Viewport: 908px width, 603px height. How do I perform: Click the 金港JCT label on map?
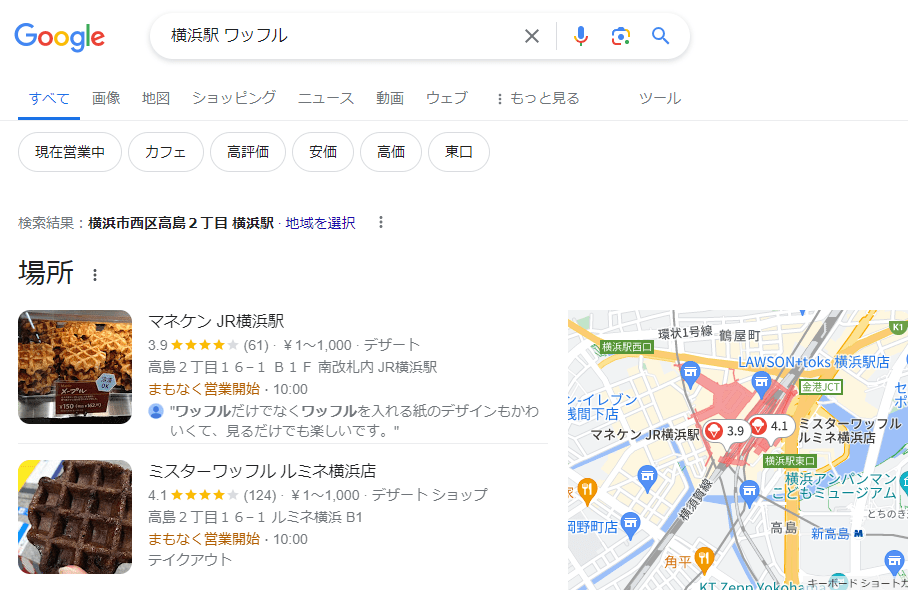click(x=821, y=386)
